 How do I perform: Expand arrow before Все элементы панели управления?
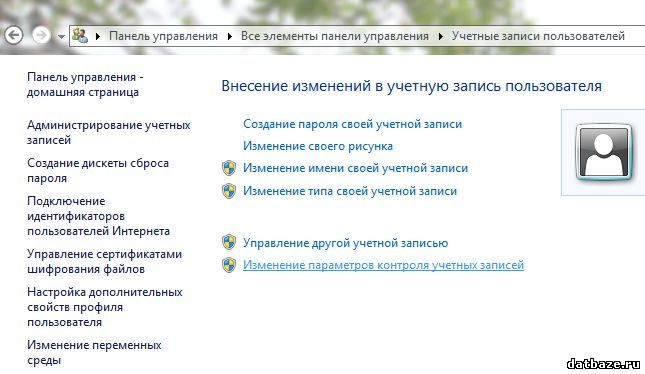[x=230, y=36]
